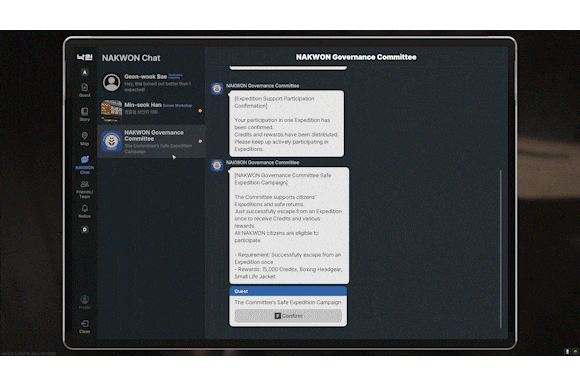
Task: Click the Confirm button on the quest card
Action: tap(288, 316)
